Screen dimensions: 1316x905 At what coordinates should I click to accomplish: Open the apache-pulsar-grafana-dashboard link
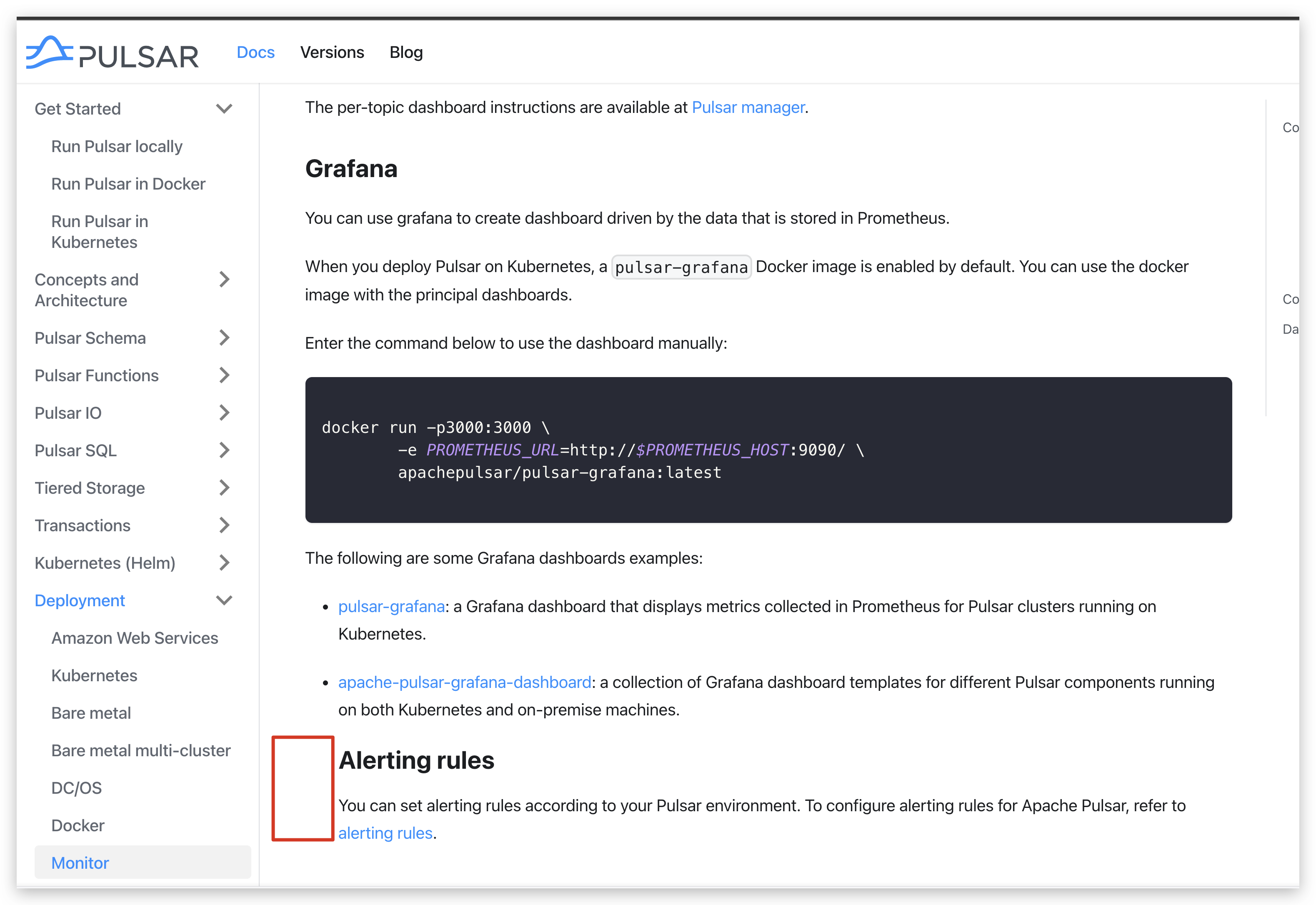click(x=464, y=682)
